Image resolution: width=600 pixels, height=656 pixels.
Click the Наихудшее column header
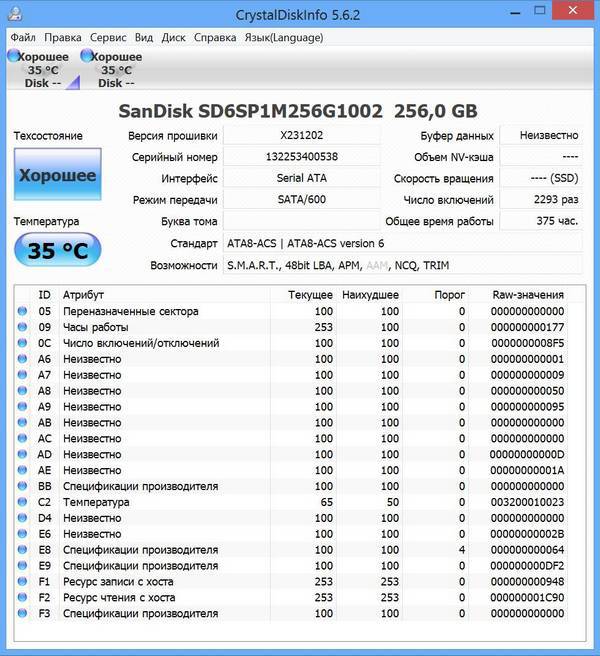[370, 295]
